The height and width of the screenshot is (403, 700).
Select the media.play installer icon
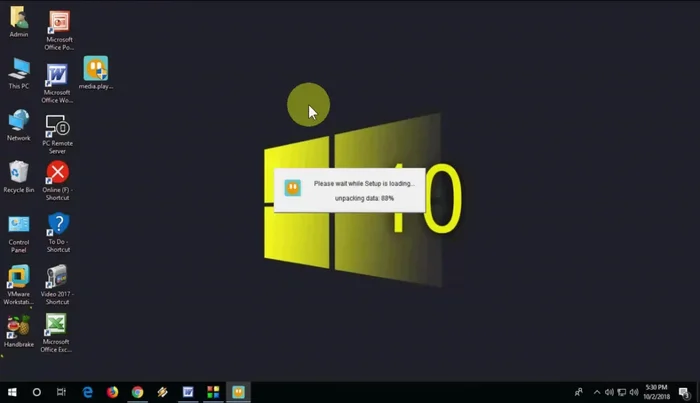96,73
